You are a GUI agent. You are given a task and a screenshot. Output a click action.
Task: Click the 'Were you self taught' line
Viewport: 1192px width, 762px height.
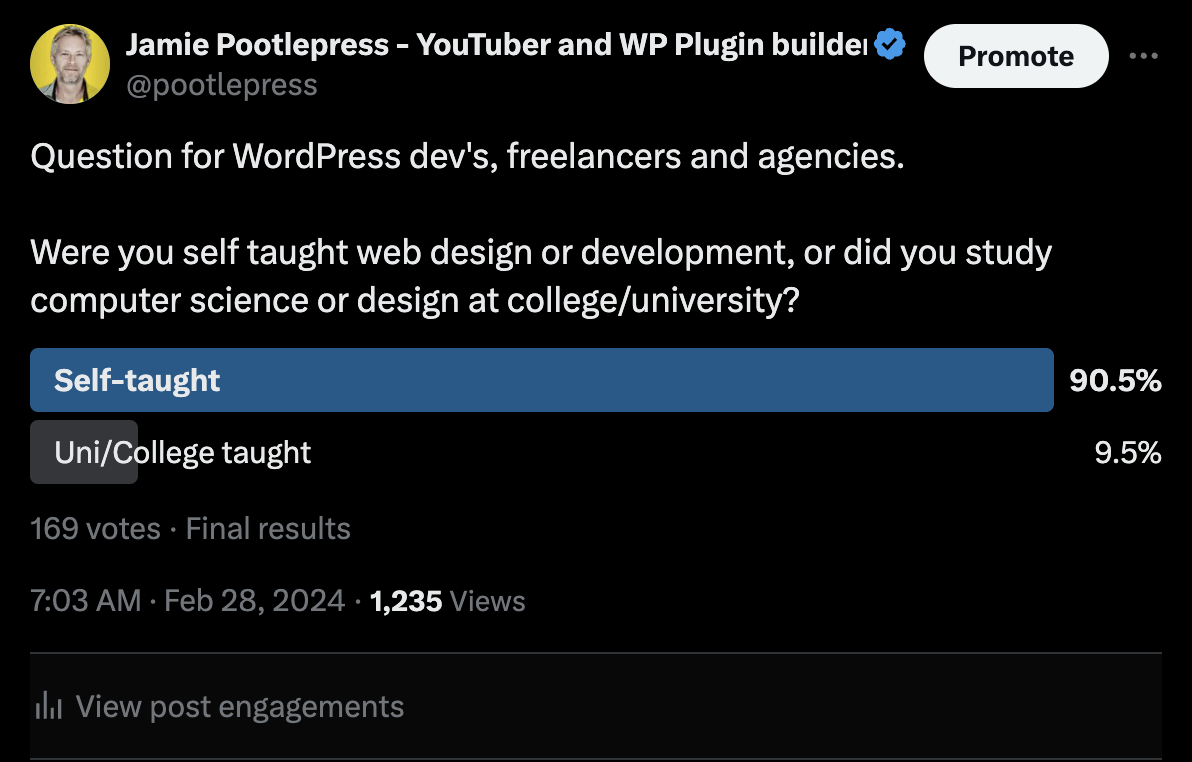click(x=541, y=252)
